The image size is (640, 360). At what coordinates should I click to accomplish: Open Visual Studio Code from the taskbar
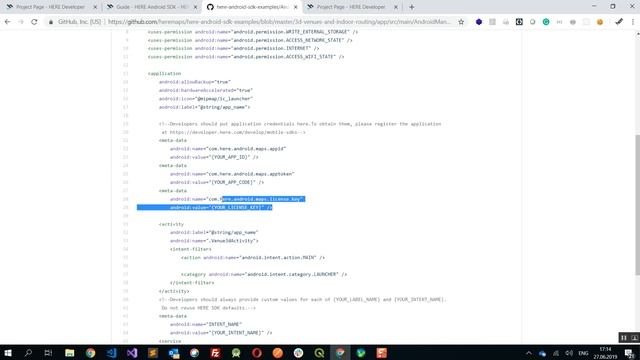(111, 353)
